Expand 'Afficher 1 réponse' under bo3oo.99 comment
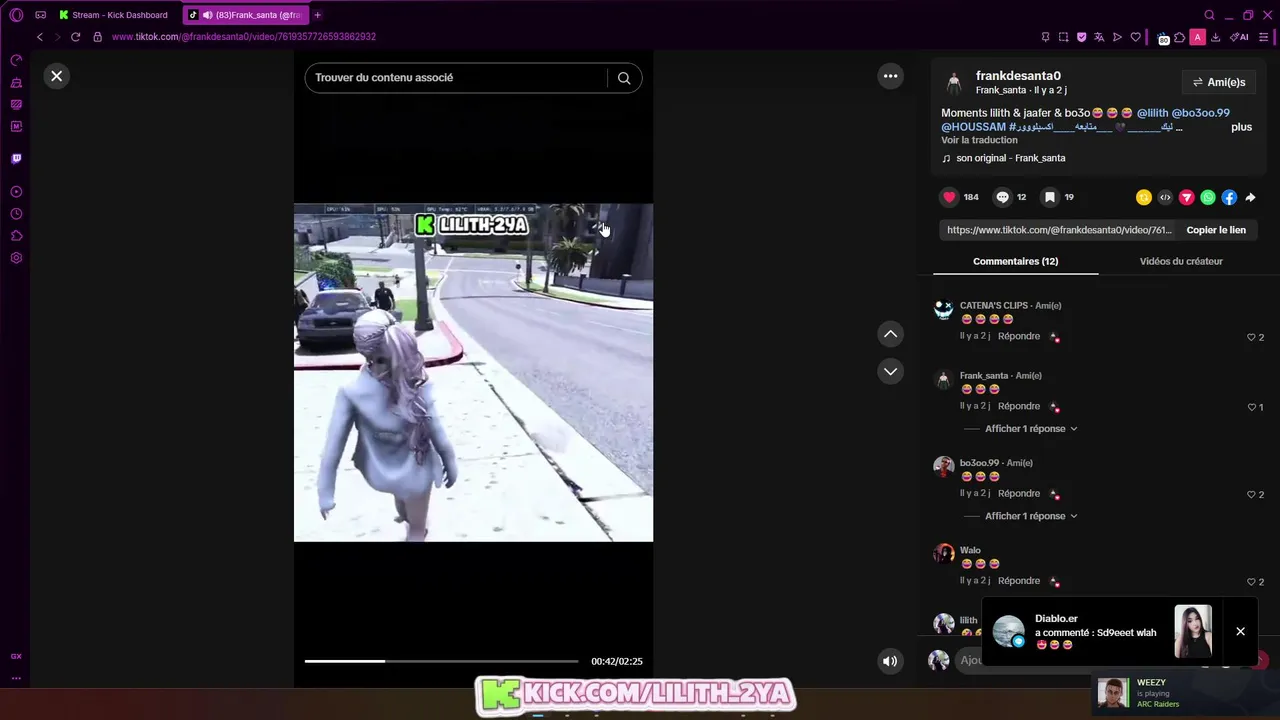 click(x=1031, y=516)
